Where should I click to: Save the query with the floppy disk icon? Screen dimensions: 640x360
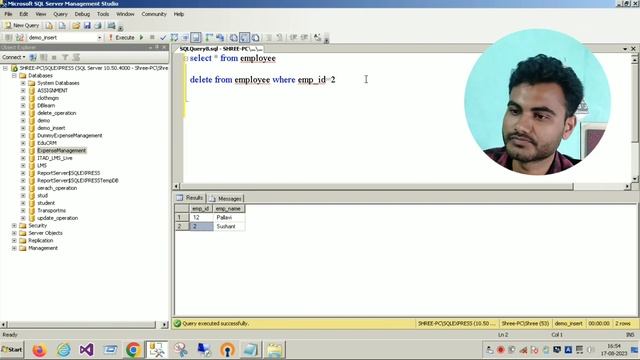87,25
